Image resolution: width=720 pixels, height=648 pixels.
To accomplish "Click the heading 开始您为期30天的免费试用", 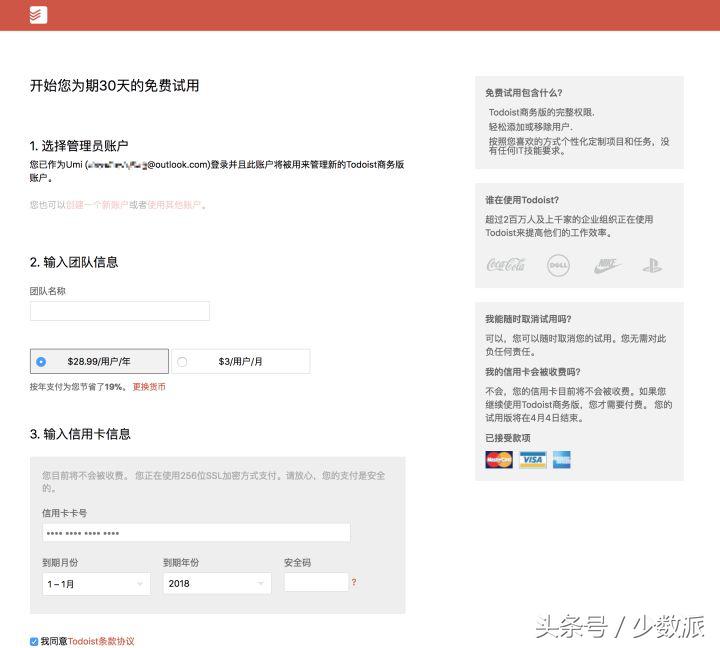I will pos(114,86).
